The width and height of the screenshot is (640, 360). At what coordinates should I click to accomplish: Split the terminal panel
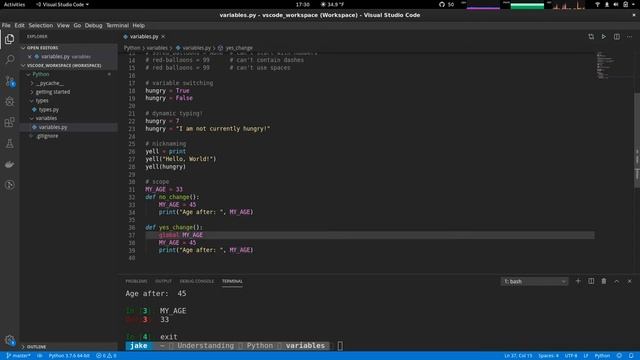pos(591,281)
